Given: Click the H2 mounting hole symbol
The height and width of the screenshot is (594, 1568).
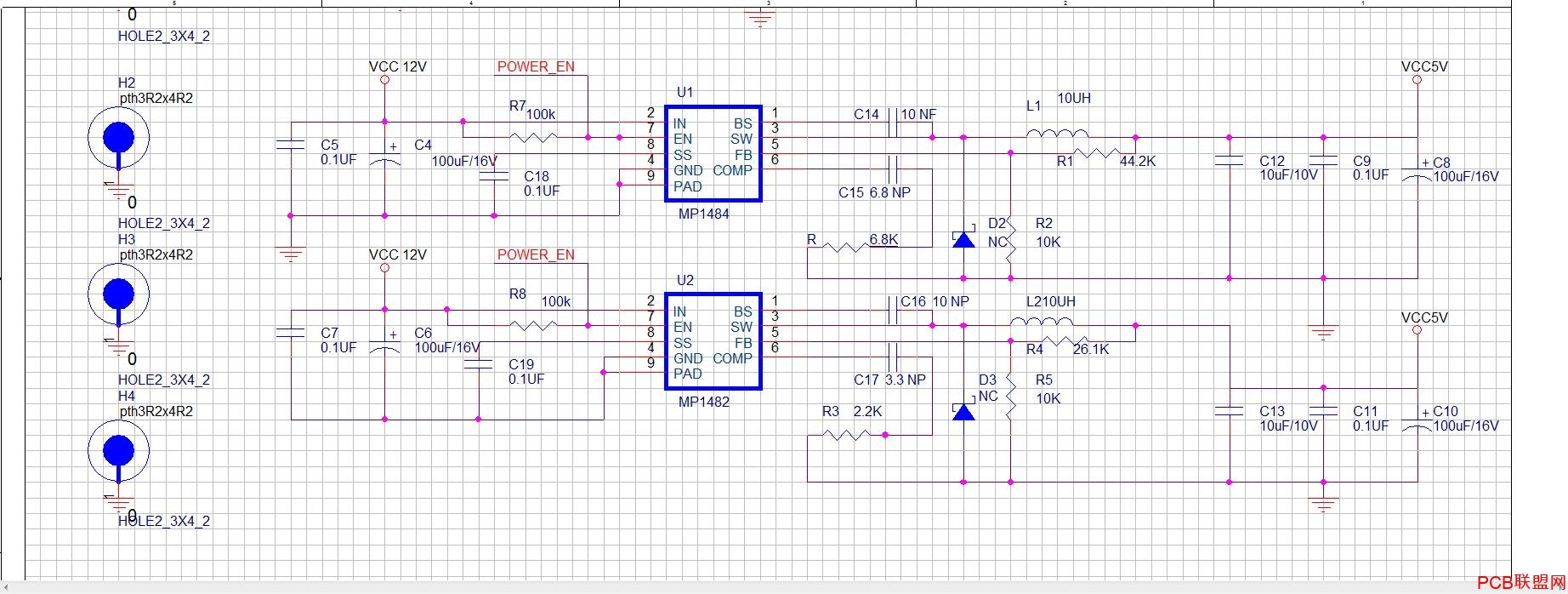Looking at the screenshot, I should tap(119, 138).
